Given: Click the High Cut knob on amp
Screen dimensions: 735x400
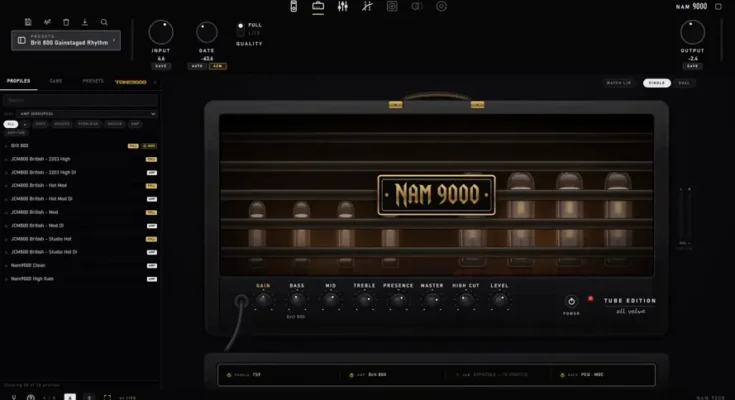Looking at the screenshot, I should tap(465, 301).
